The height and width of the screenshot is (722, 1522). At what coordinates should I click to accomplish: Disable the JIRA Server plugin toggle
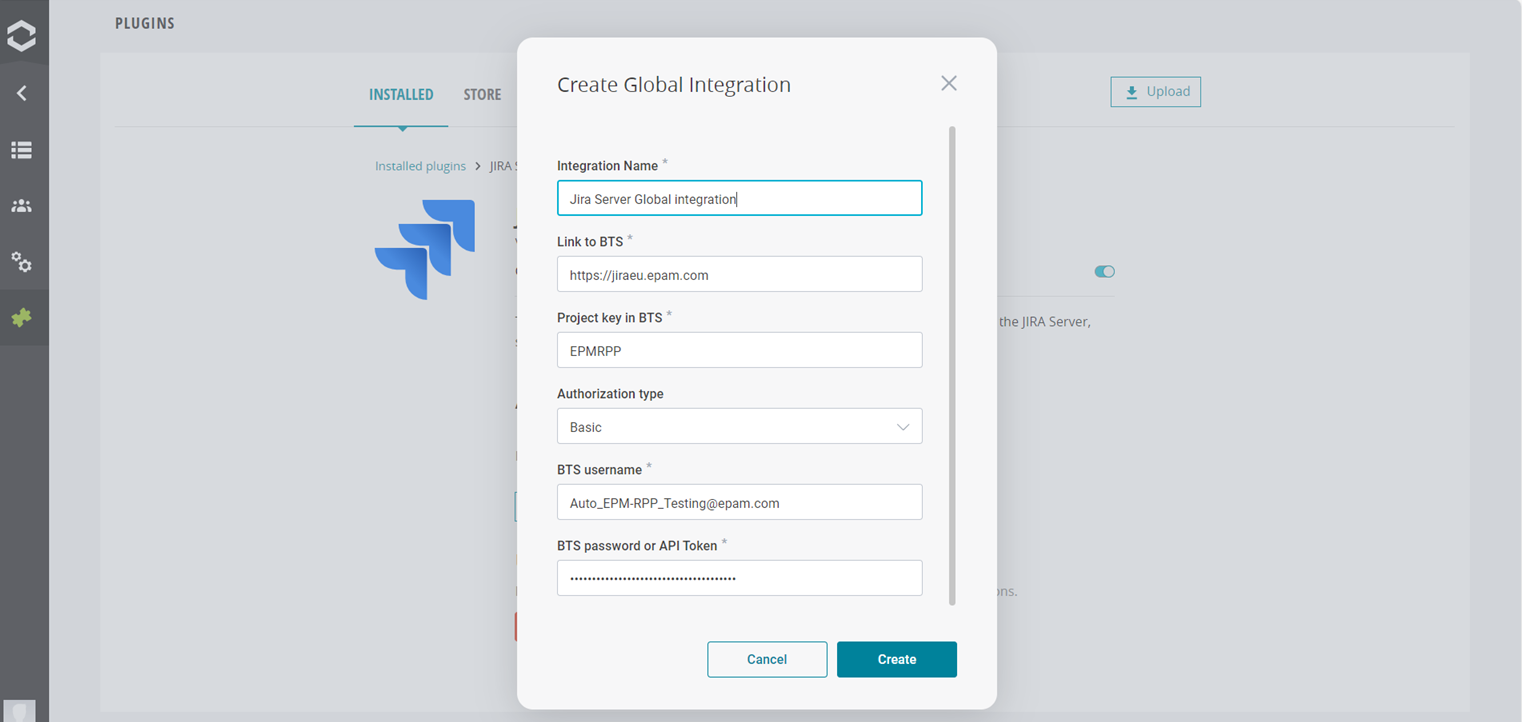[1103, 271]
